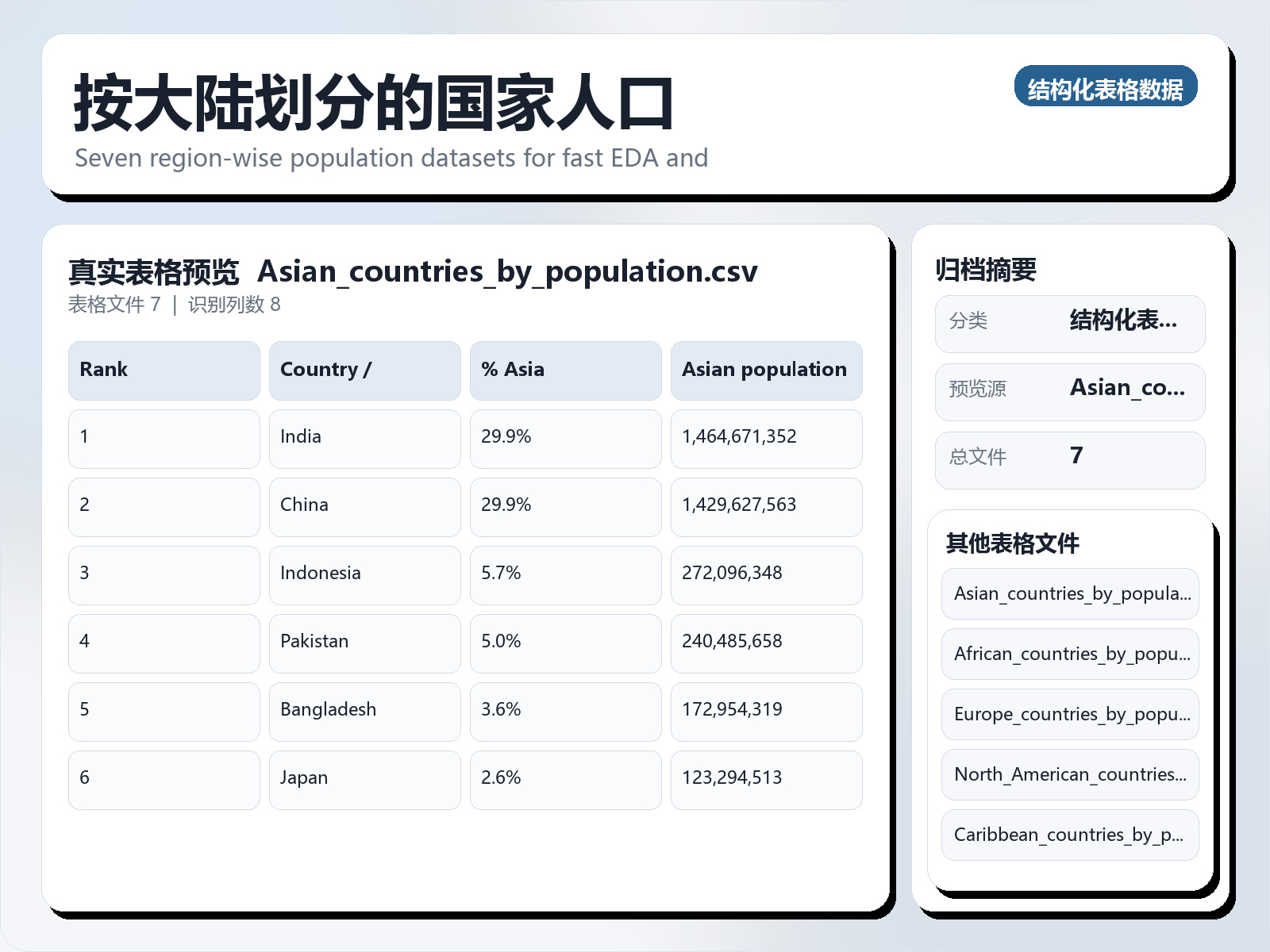Click the Asian_countries_by_popula file link
Viewport: 1270px width, 952px height.
pyautogui.click(x=1070, y=593)
